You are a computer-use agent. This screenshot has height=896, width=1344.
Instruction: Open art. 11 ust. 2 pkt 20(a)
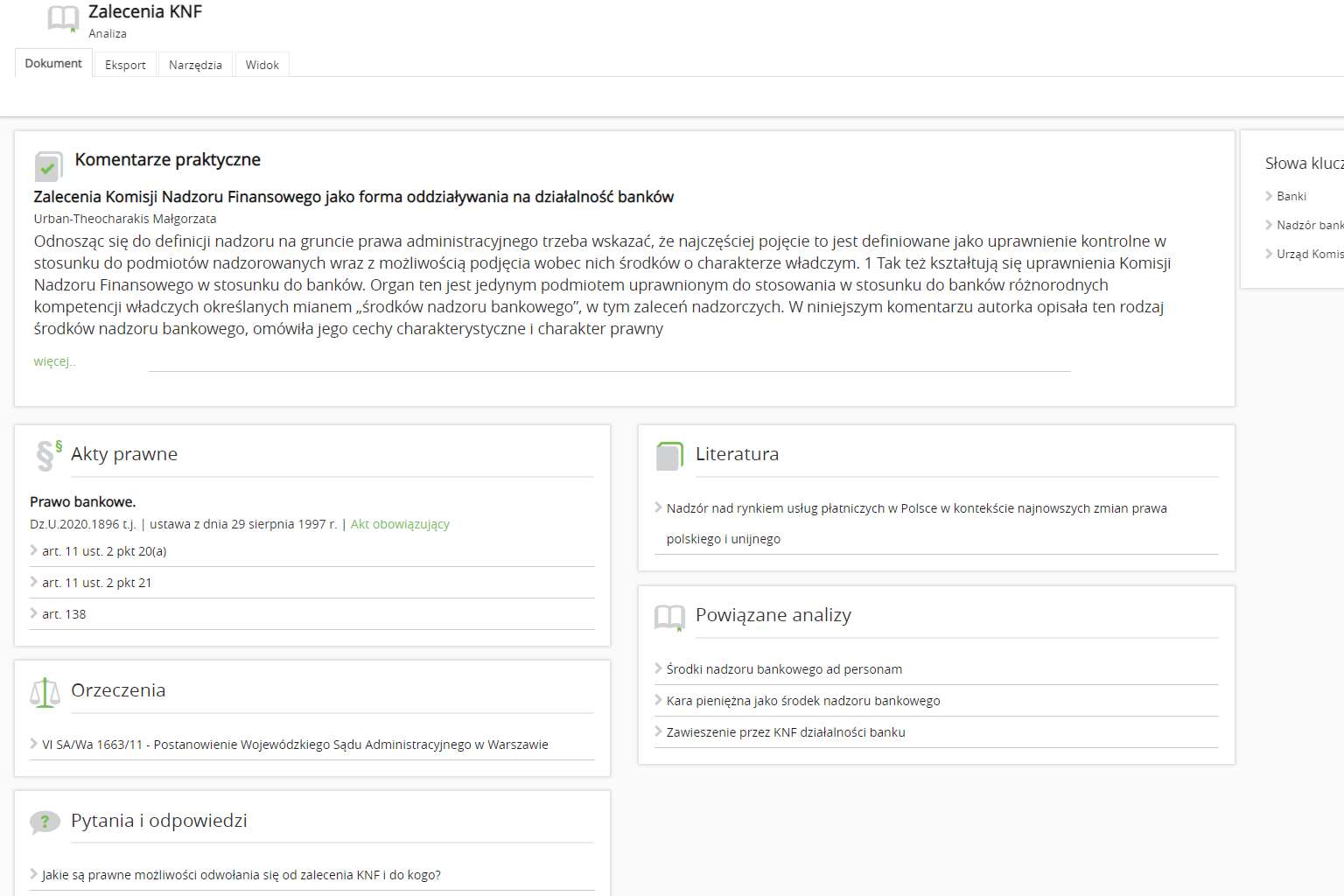[x=104, y=551]
